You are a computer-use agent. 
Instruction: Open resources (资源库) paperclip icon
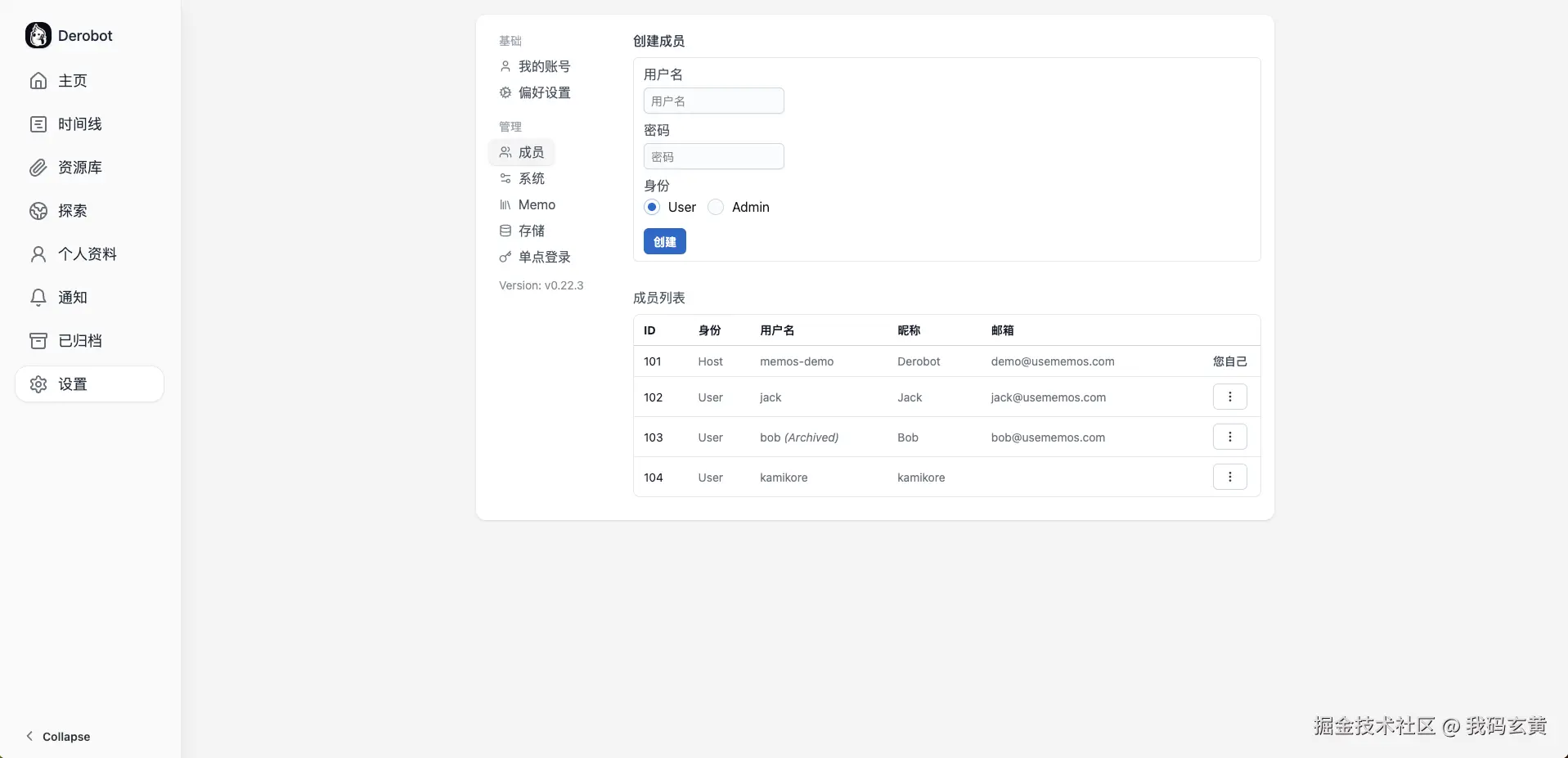pyautogui.click(x=38, y=167)
